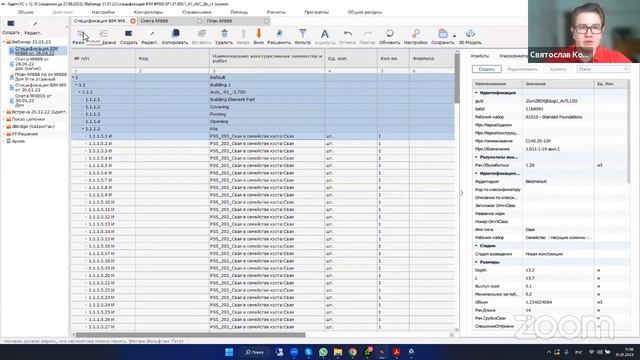Click the Создать icon in main toolbar
This screenshot has height=360, width=640.
(129, 33)
